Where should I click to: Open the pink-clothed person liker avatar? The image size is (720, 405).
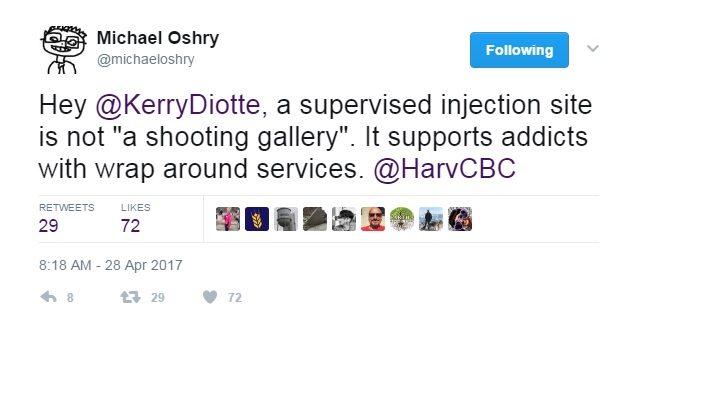tap(228, 219)
